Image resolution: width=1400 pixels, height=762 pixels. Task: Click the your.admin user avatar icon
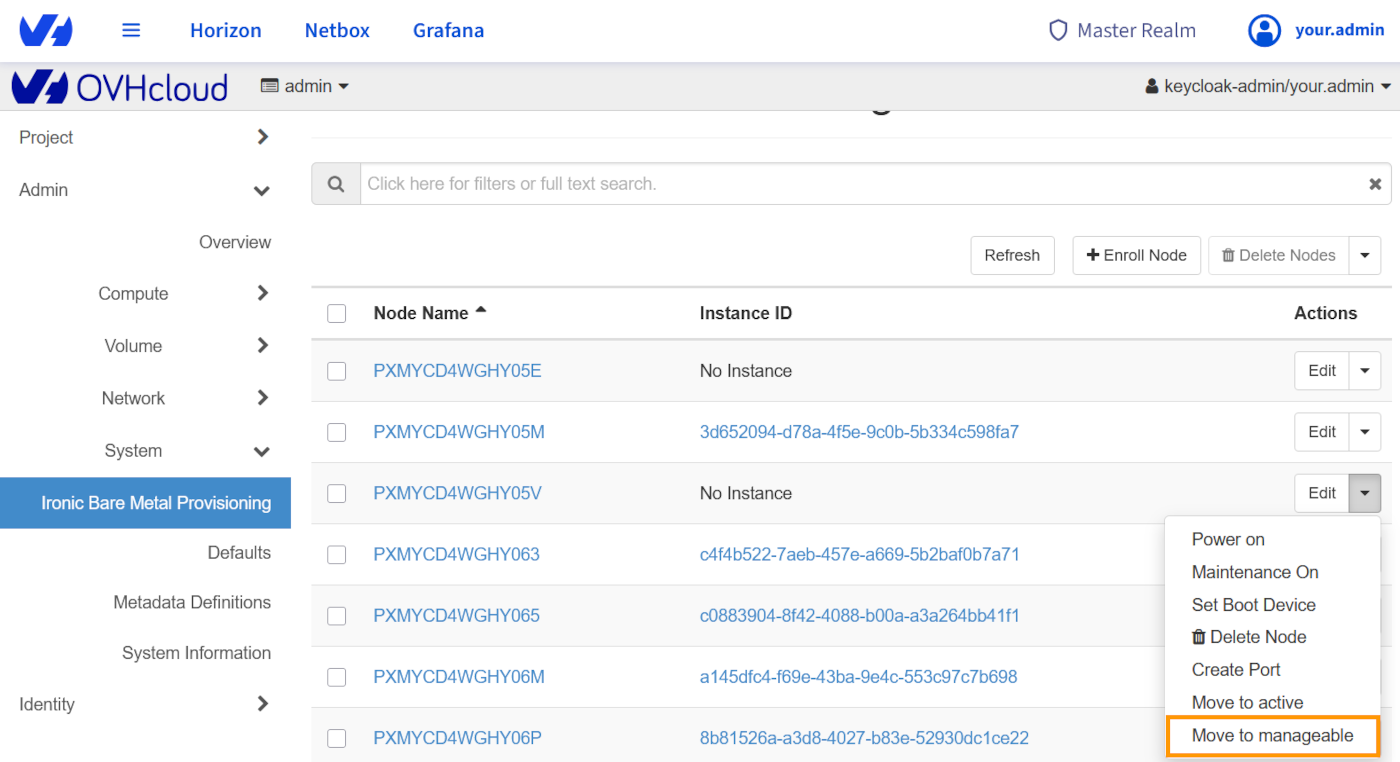(x=1264, y=30)
